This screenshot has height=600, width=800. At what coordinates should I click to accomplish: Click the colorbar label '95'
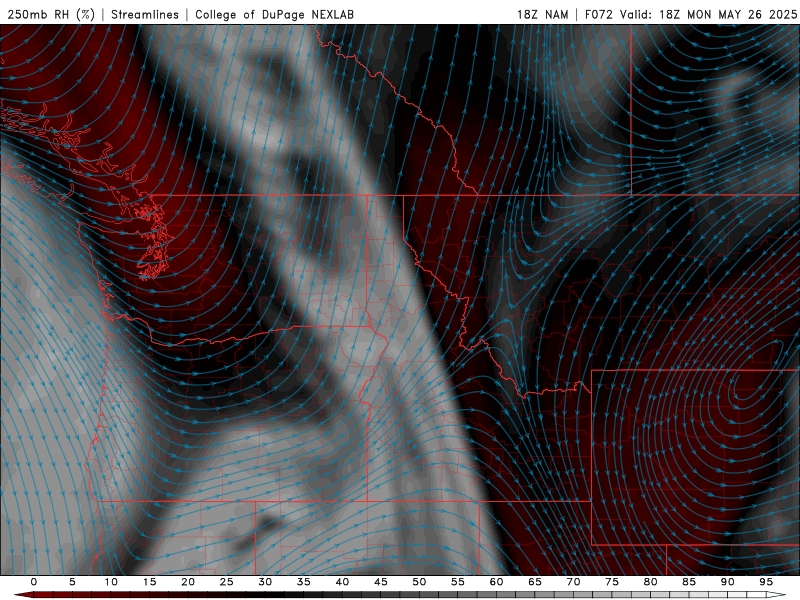(766, 582)
